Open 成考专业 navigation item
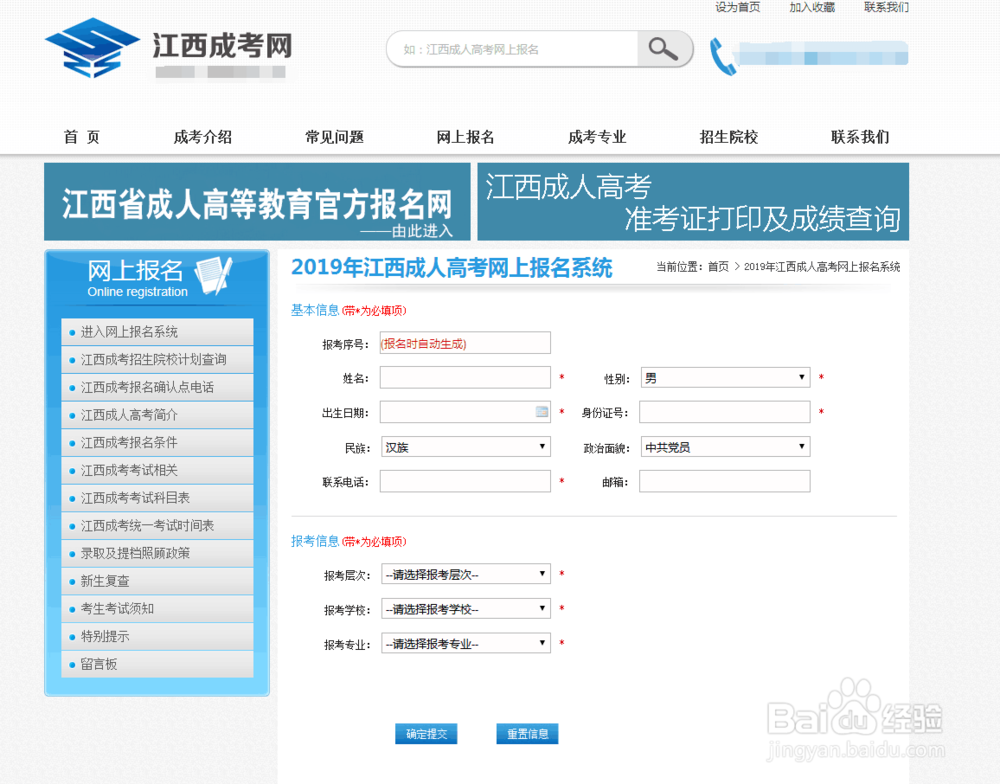This screenshot has width=1000, height=784. tap(597, 137)
